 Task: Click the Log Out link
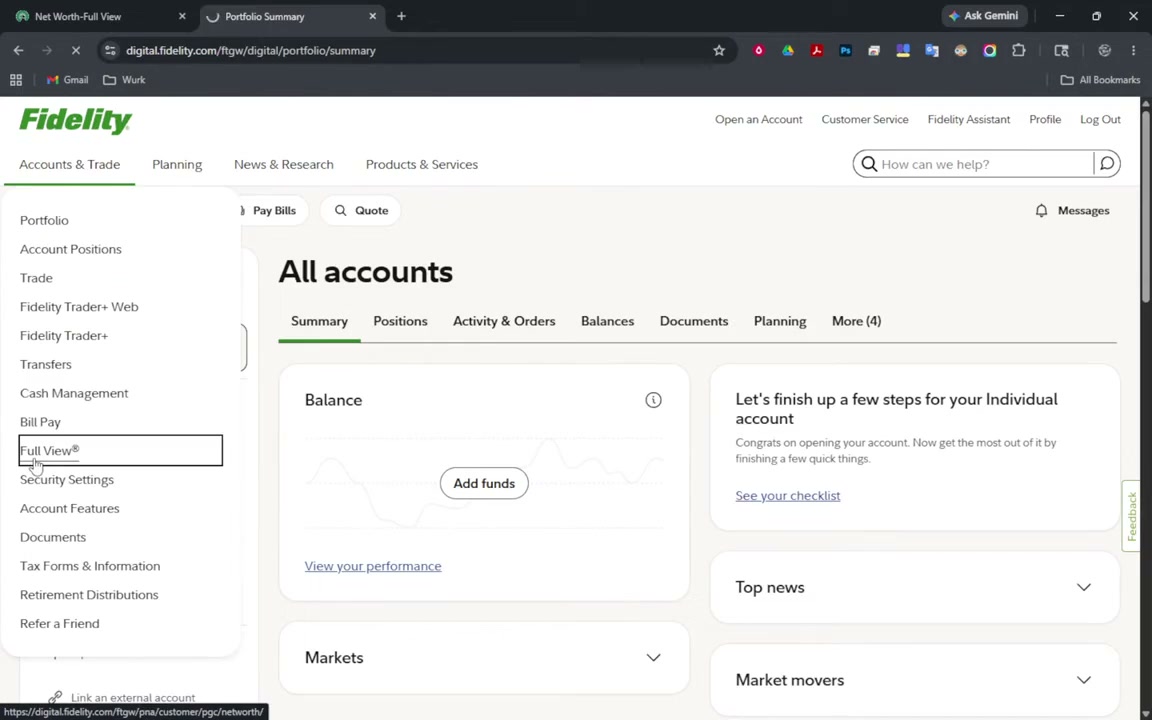(x=1100, y=120)
